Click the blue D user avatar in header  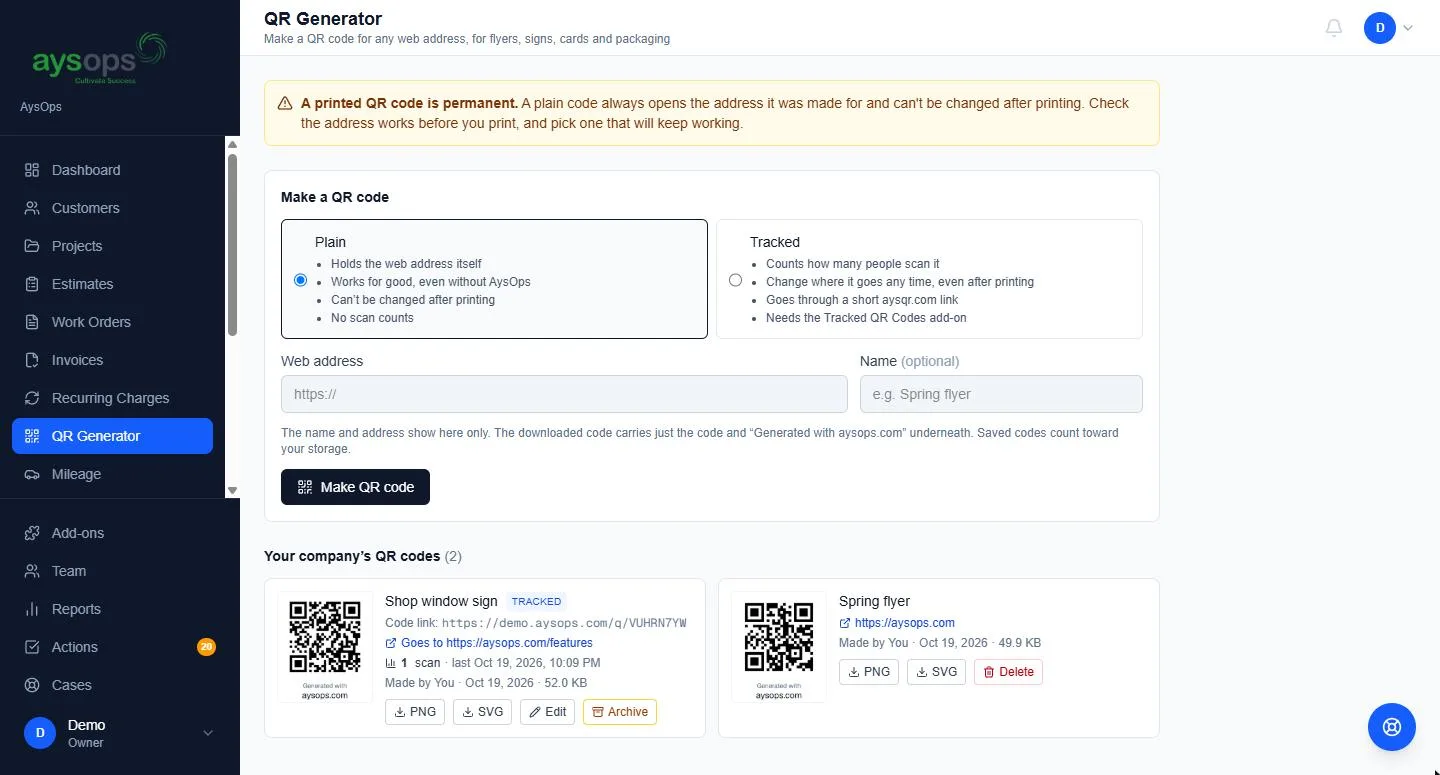[1380, 28]
